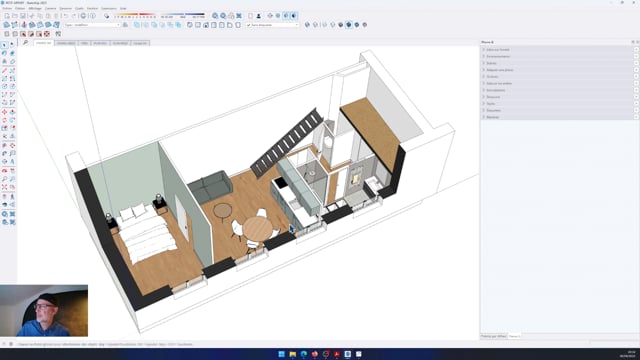Click the webcam video thumbnail
Image resolution: width=640 pixels, height=360 pixels.
click(44, 311)
